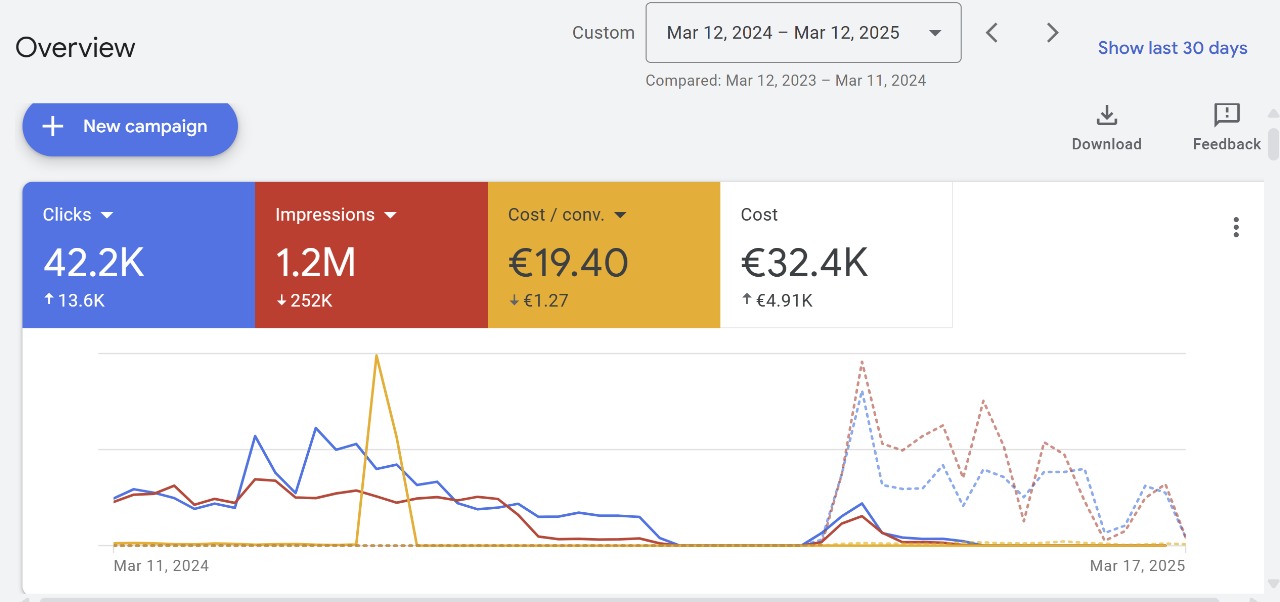Expand the Cost / conv. metric dropdown arrow
Screen dimensions: 1280x602
620,215
